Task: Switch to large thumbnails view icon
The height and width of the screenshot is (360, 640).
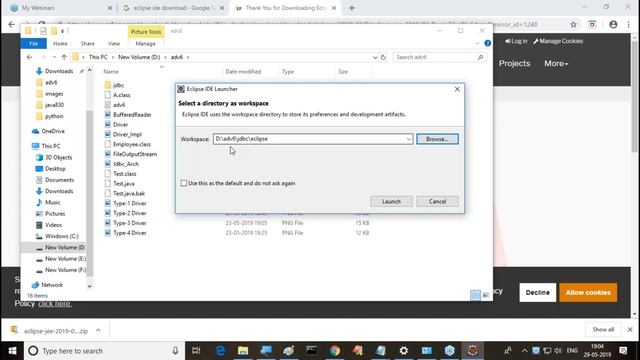Action: 486,295
